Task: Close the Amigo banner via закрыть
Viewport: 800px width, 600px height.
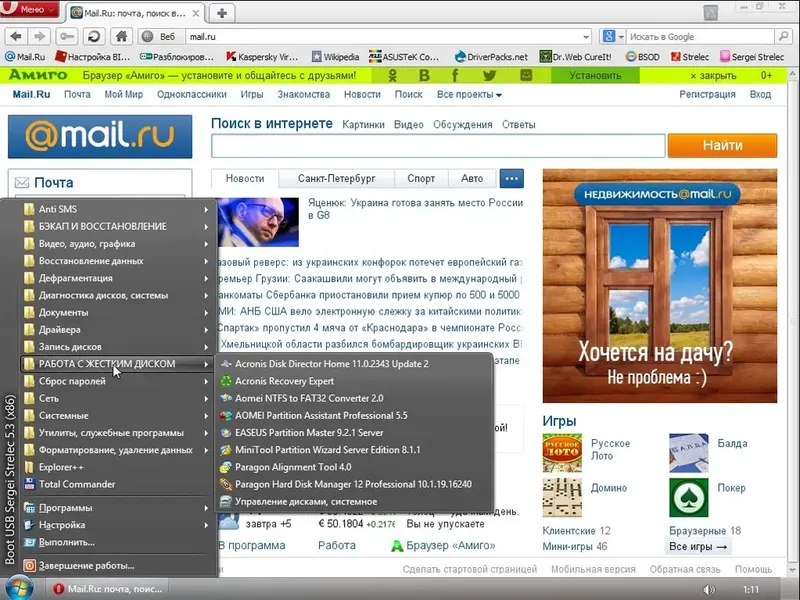Action: click(713, 76)
